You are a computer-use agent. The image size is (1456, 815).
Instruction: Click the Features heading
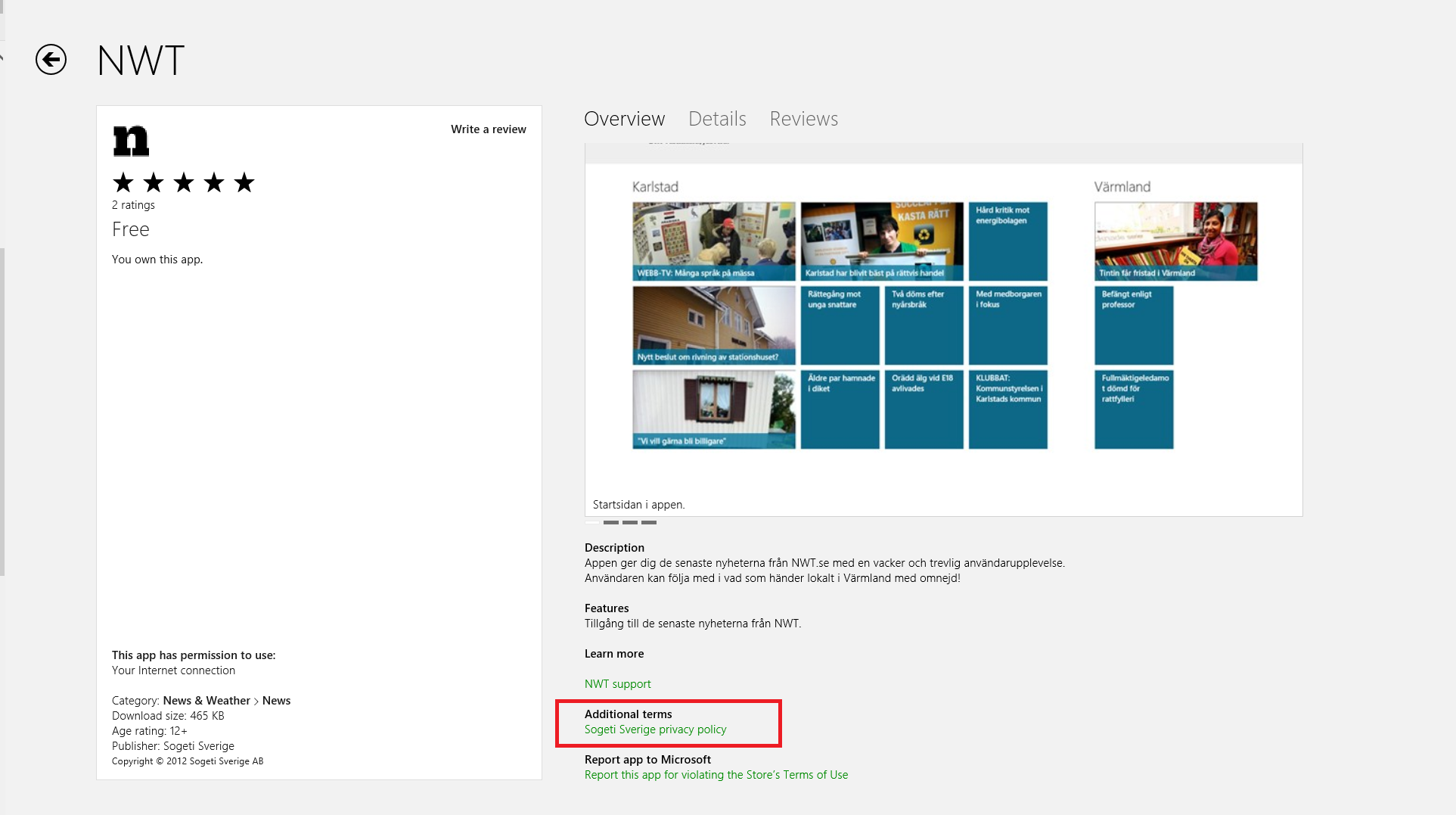[607, 608]
